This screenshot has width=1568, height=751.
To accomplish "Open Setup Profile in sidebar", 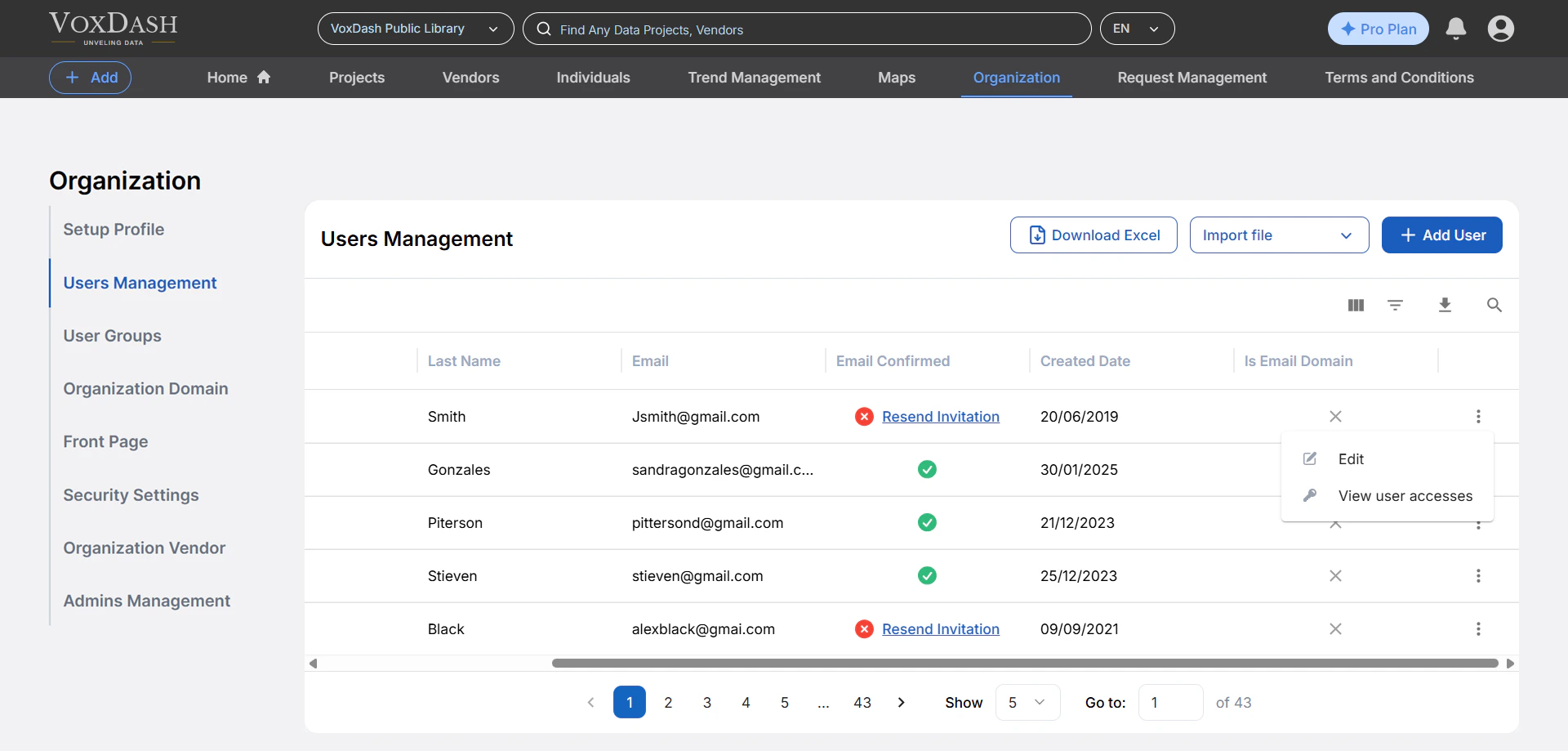I will point(114,230).
